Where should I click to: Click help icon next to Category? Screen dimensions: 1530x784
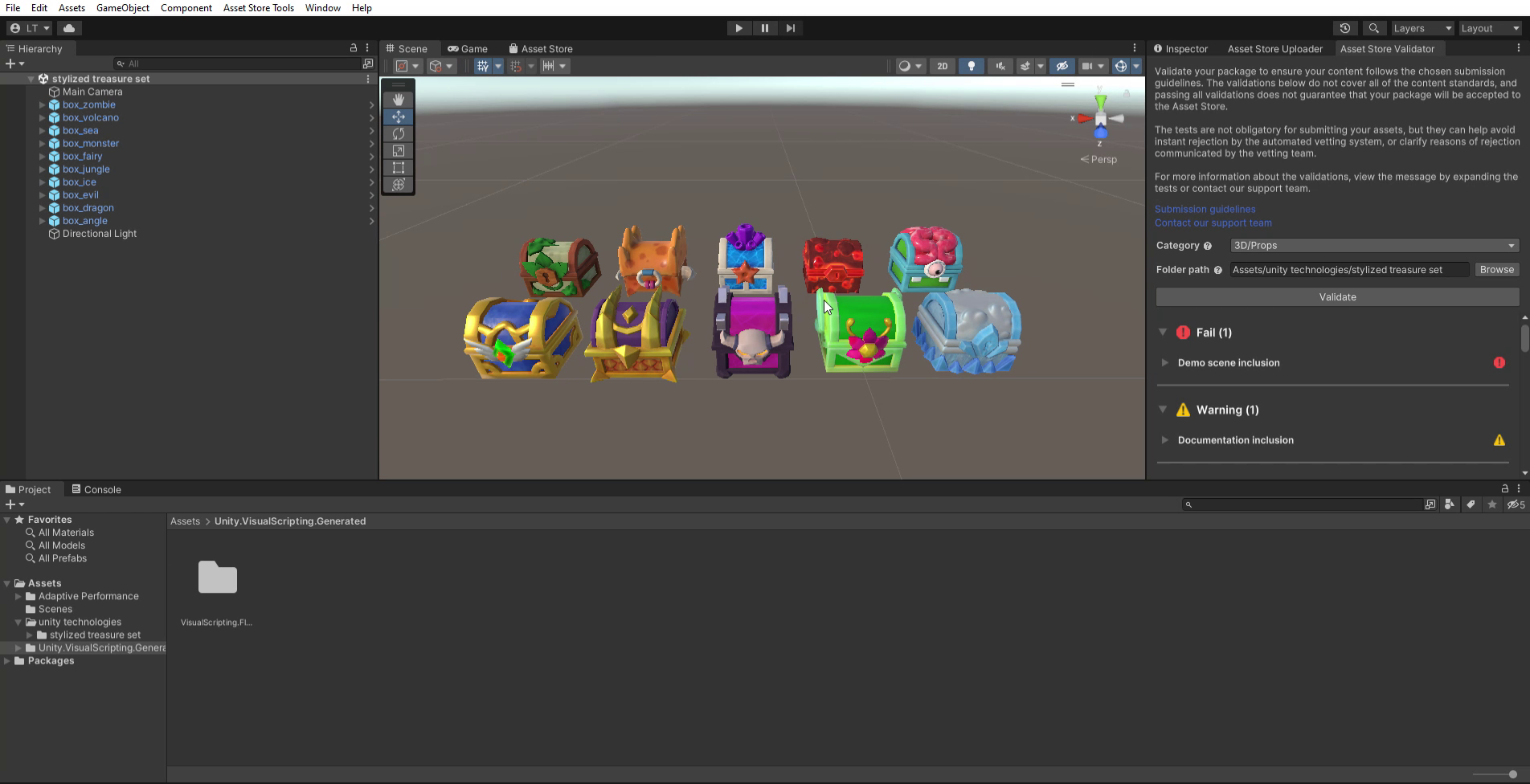click(x=1207, y=246)
